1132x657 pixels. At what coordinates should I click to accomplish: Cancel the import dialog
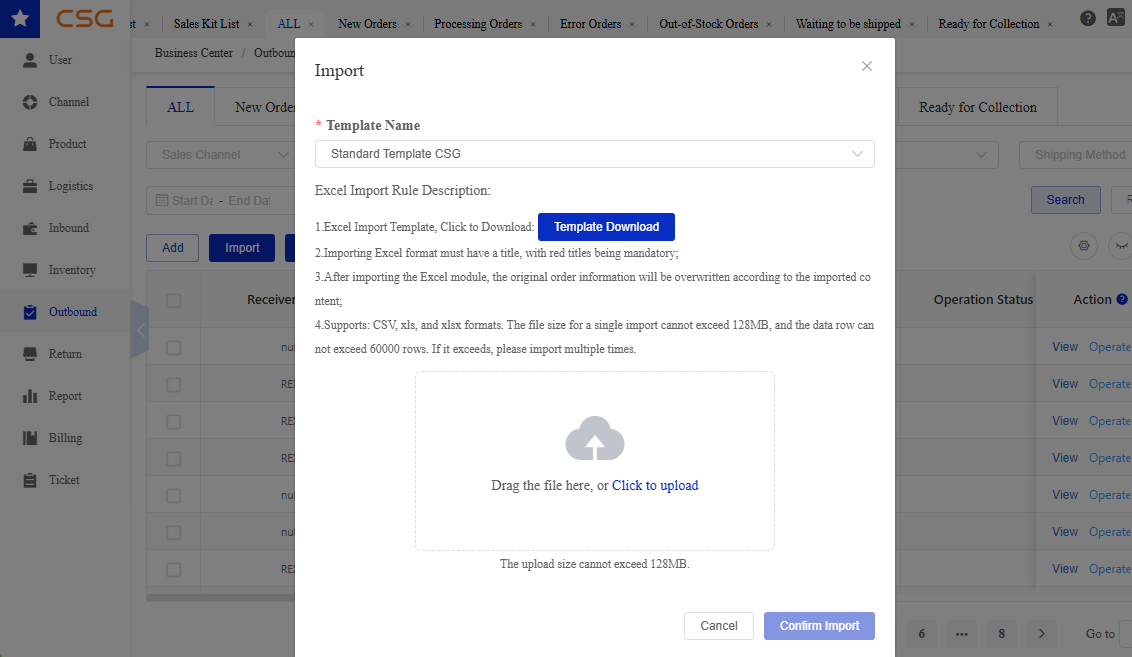point(718,626)
